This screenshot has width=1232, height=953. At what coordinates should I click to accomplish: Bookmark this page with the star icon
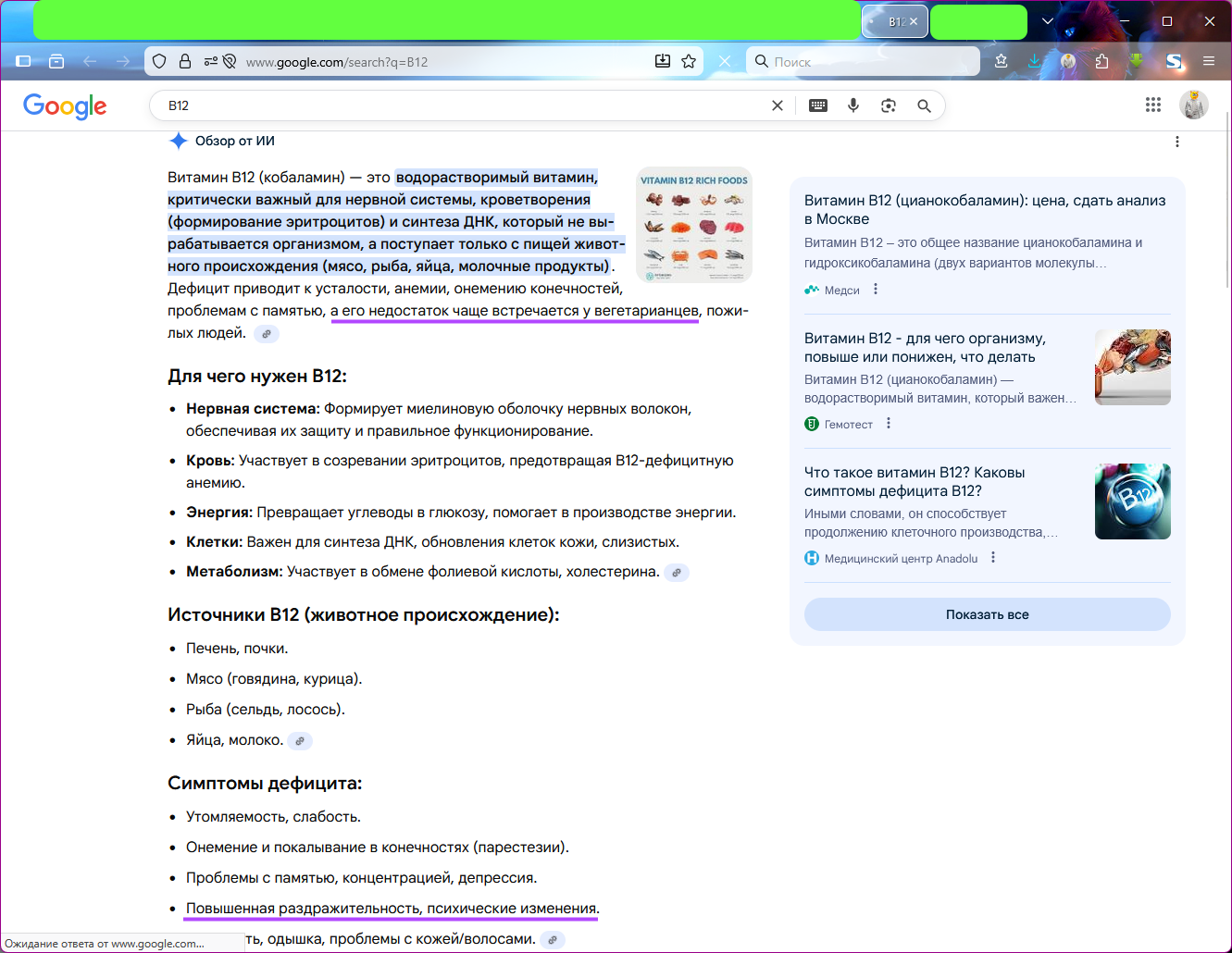[689, 61]
